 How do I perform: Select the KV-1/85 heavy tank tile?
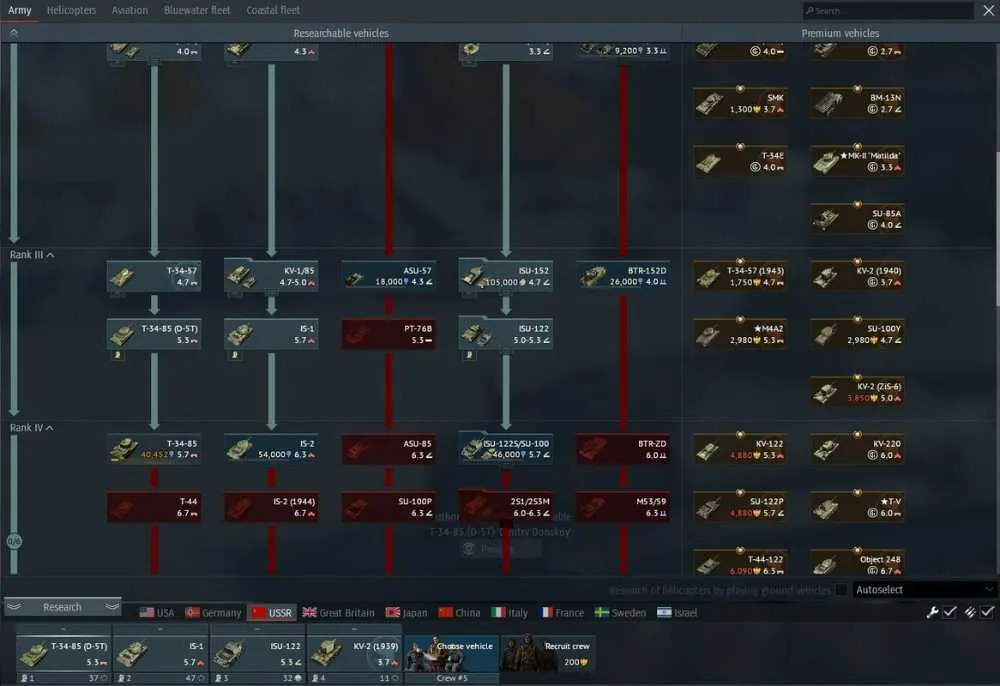click(x=272, y=276)
